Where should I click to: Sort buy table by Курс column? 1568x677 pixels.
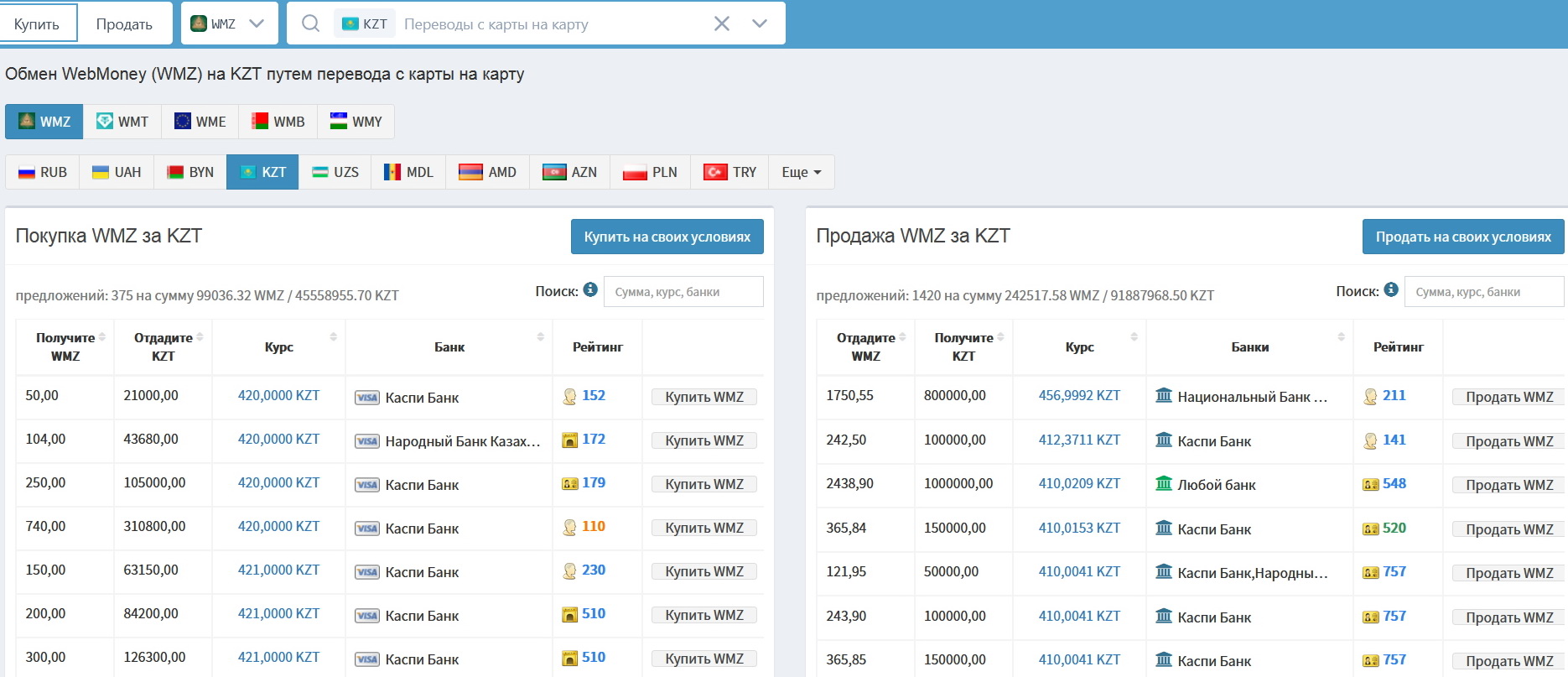coord(279,346)
